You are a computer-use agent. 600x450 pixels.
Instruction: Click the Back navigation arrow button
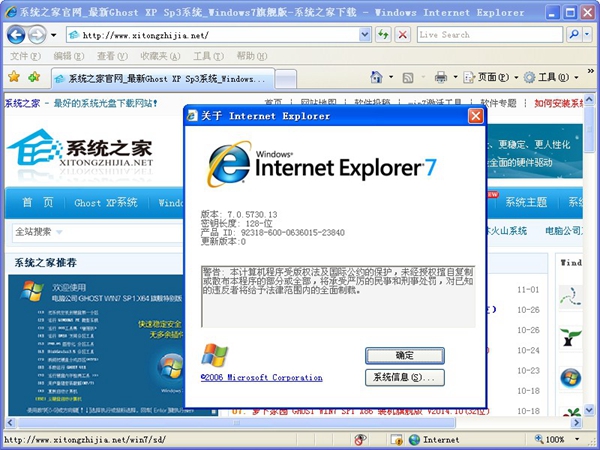click(15, 34)
